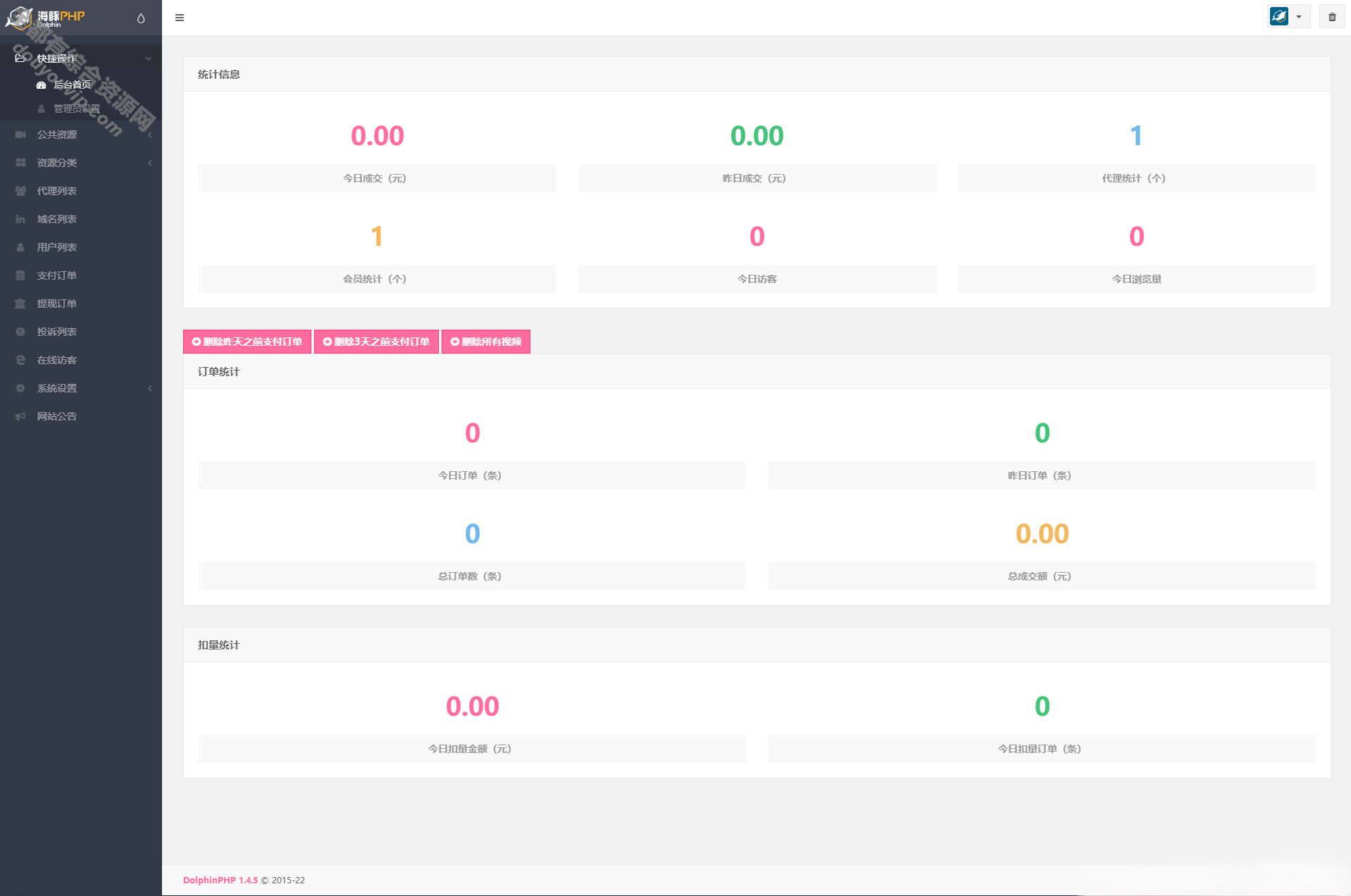Click the 今日浏览量 stat label
Screen dimensions: 1351x896
1137,279
